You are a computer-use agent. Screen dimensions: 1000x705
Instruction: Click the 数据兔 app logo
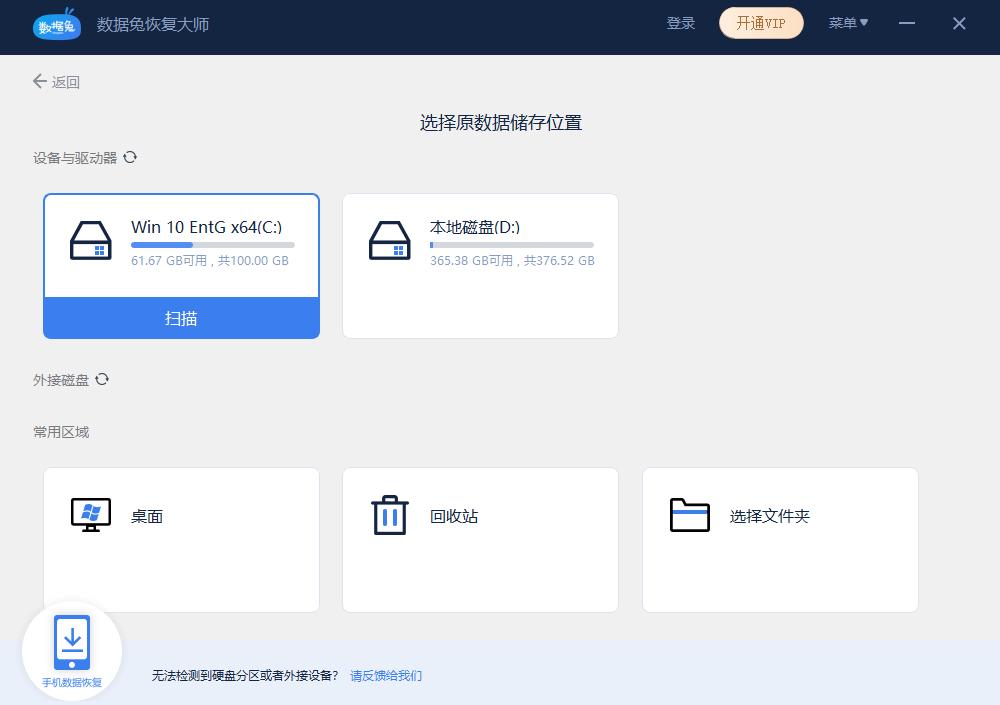pyautogui.click(x=56, y=26)
